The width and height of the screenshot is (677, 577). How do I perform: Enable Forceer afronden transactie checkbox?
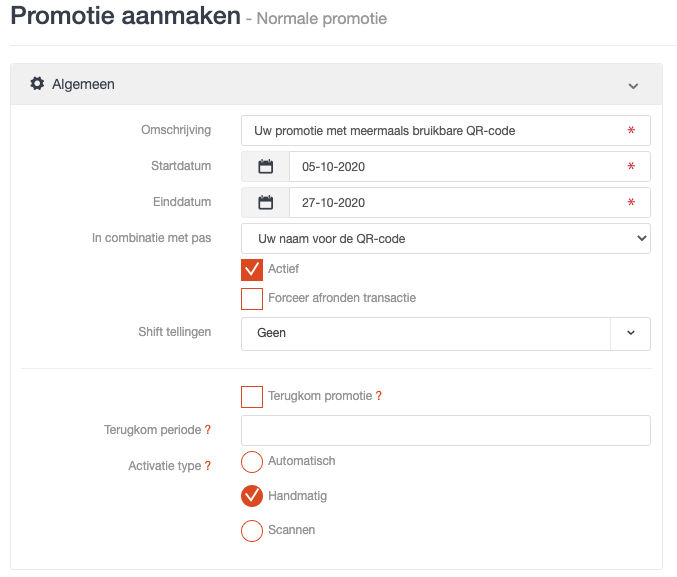click(x=252, y=299)
